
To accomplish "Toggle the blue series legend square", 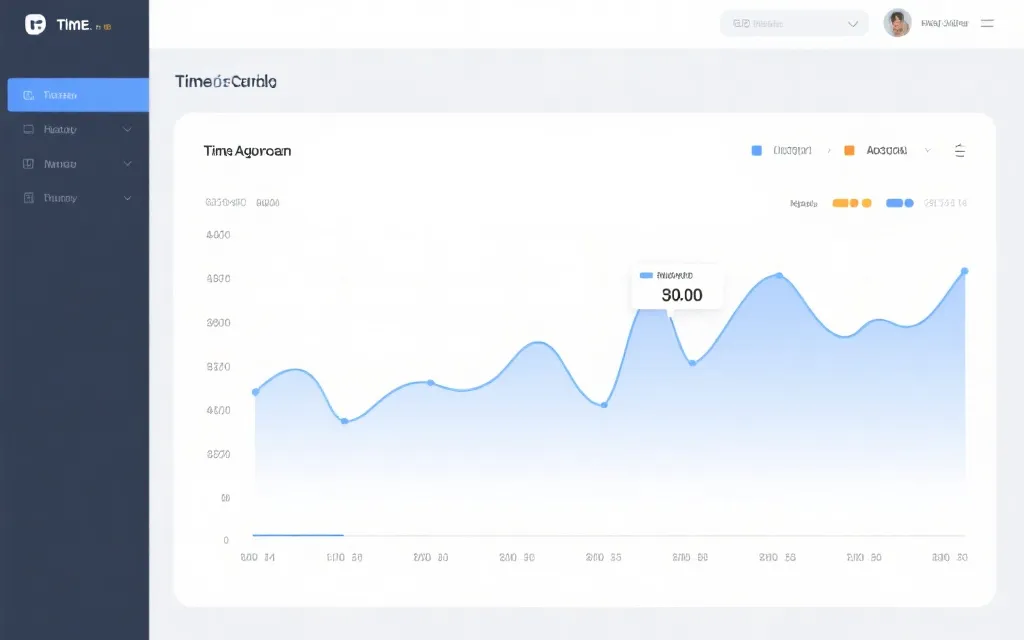I will [x=756, y=150].
